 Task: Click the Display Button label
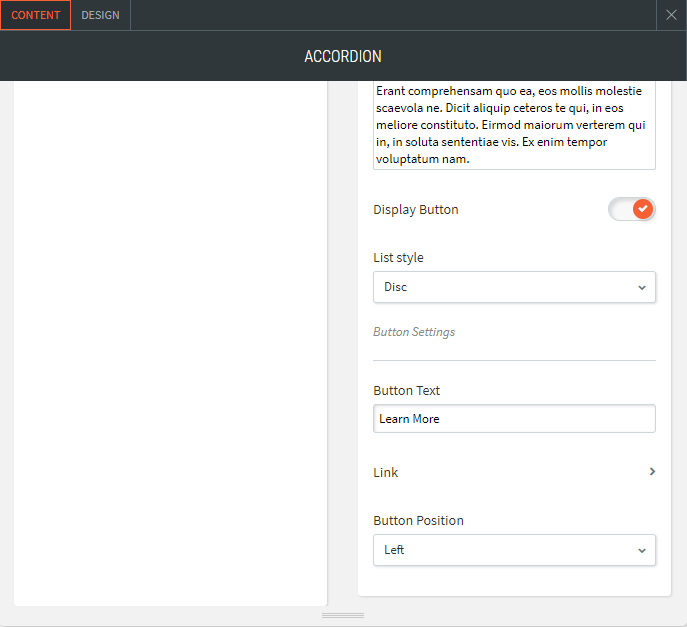[x=416, y=210]
